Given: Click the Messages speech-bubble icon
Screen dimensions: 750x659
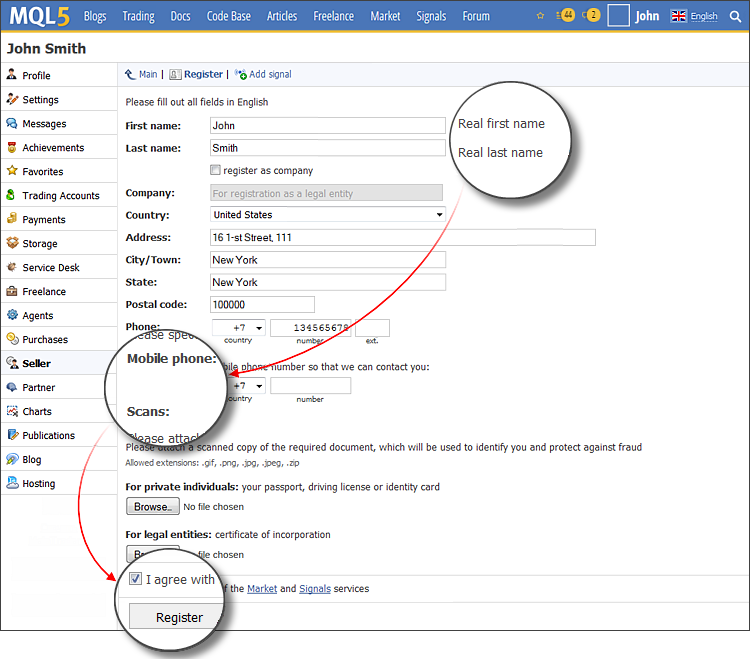Looking at the screenshot, I should pos(12,123).
